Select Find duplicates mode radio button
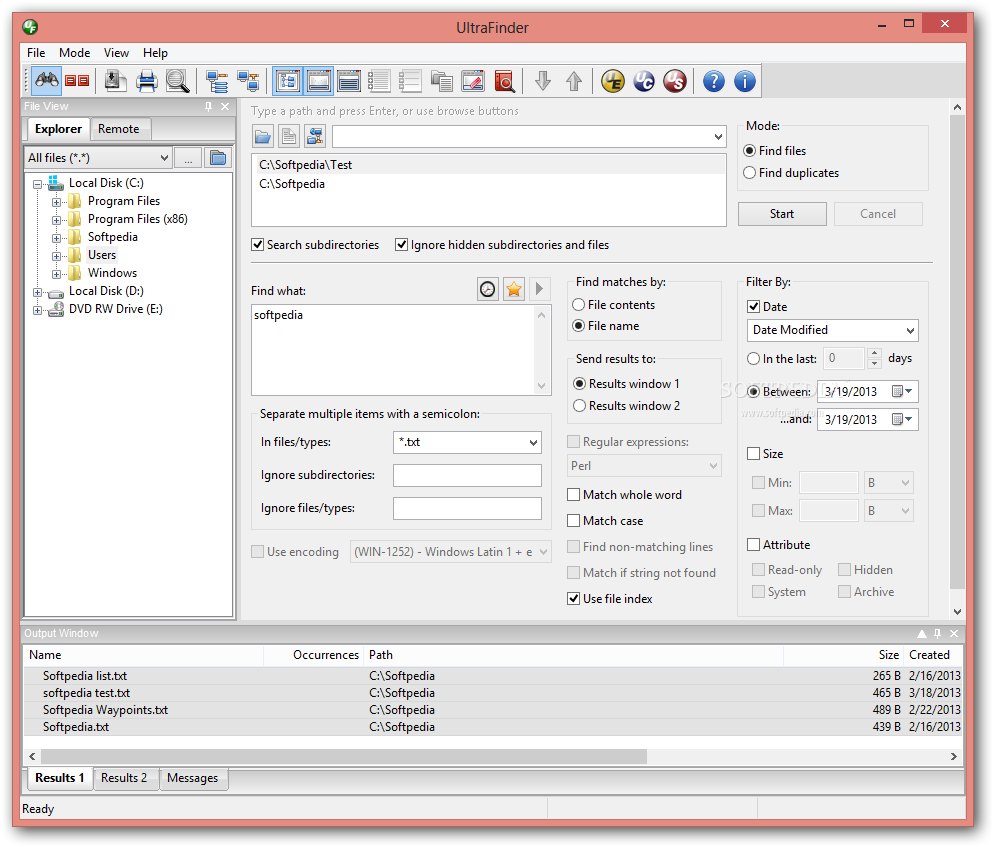Image resolution: width=994 pixels, height=847 pixels. click(749, 173)
